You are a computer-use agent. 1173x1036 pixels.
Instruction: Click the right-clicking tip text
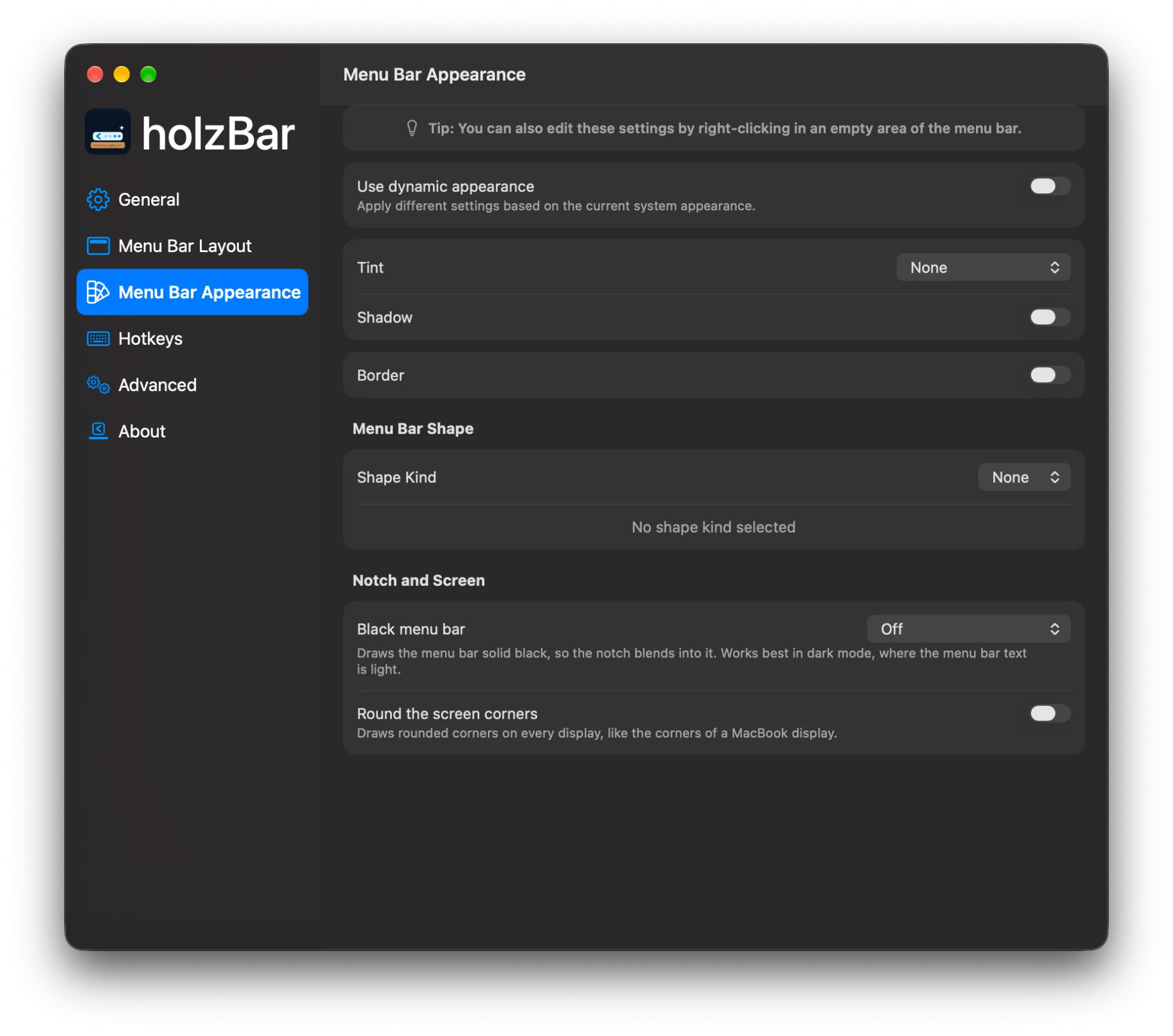tap(724, 128)
